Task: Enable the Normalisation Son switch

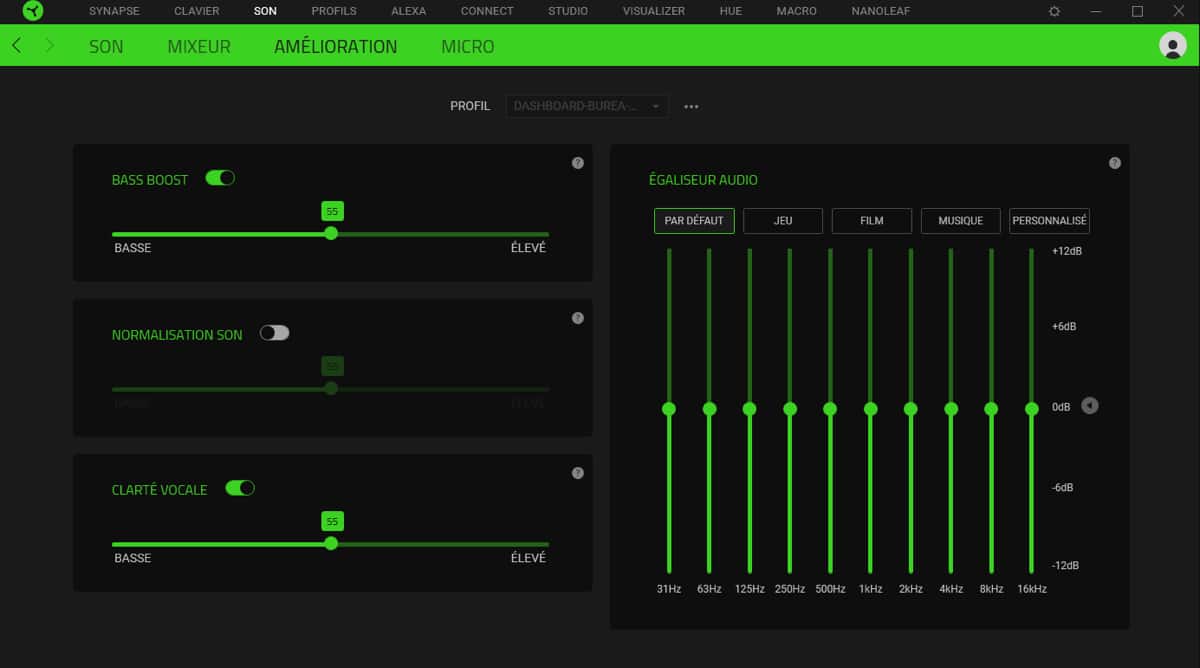Action: (274, 333)
